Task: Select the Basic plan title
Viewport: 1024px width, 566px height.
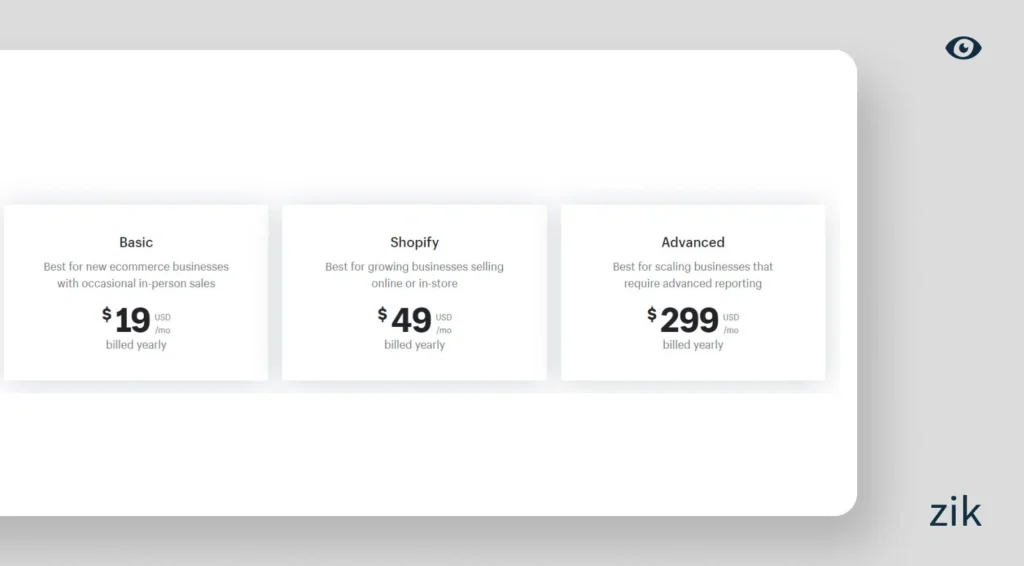Action: tap(136, 242)
